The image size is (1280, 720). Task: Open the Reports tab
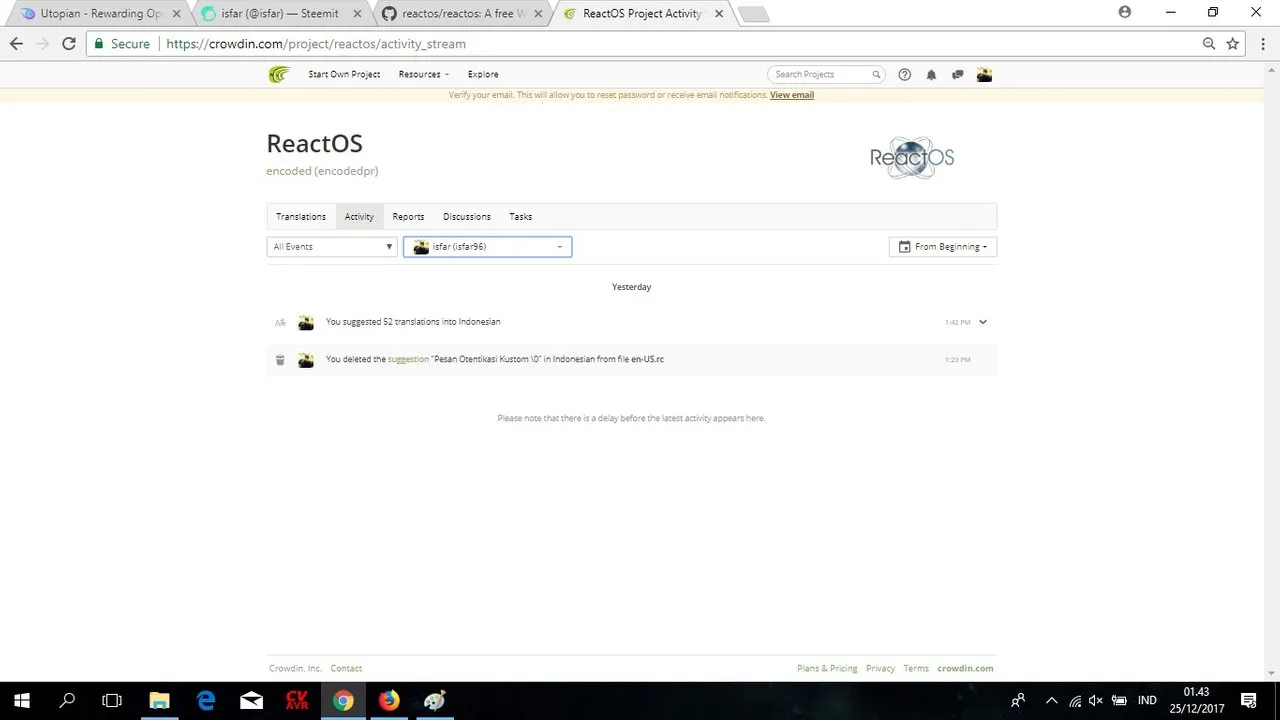pos(408,217)
